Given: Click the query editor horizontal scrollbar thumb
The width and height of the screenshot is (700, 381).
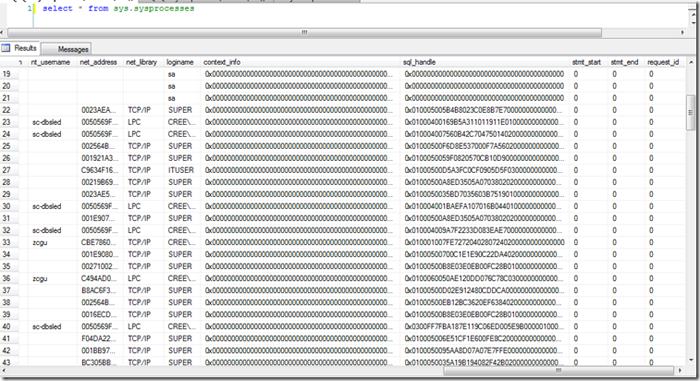Looking at the screenshot, I should tap(304, 33).
